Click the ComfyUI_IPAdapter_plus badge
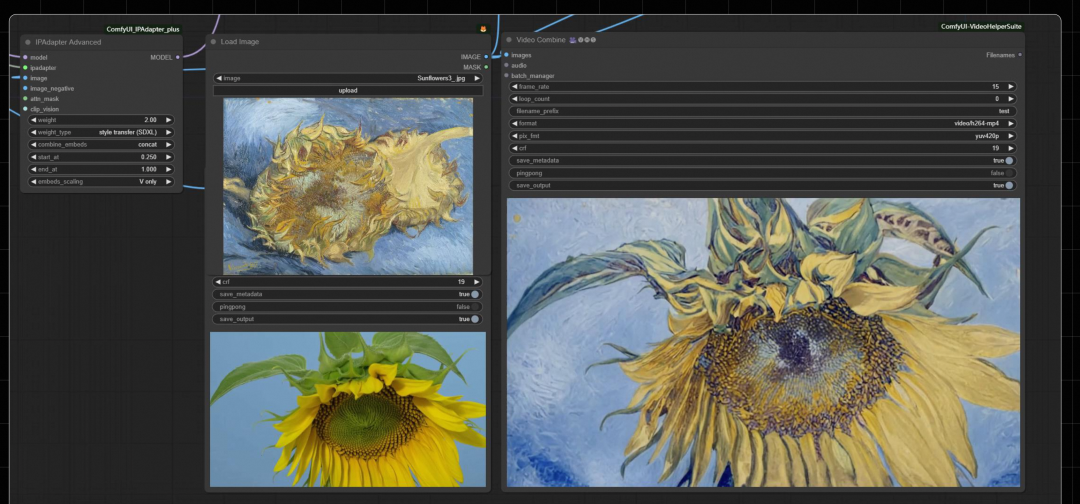Screen dimensions: 1080x504 coord(142,29)
